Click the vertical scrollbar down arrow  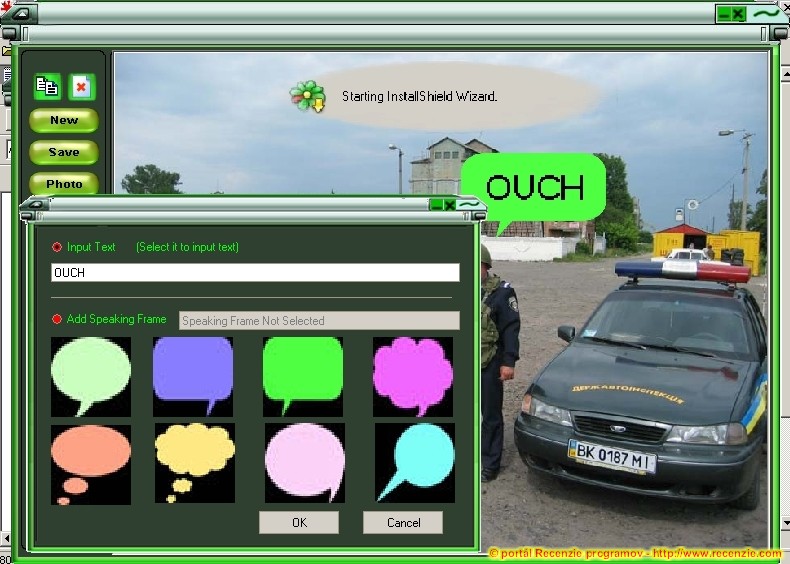[785, 522]
